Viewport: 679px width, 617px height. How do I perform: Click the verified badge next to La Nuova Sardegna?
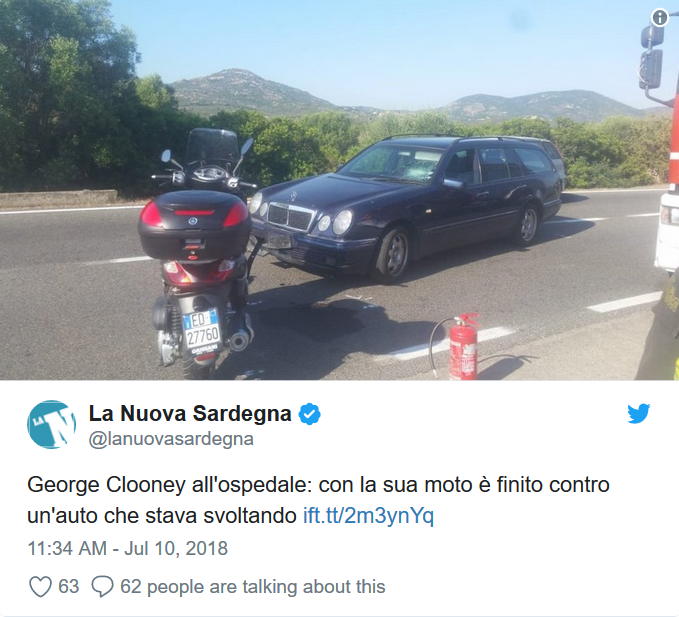tap(310, 414)
